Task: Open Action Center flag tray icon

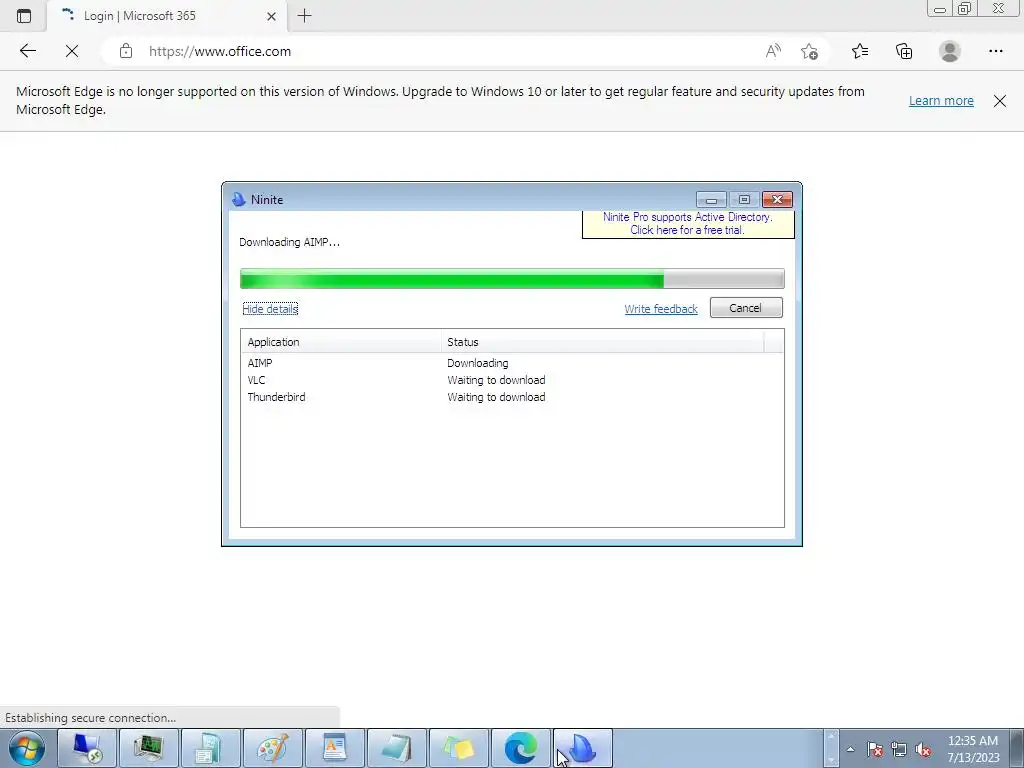Action: [875, 749]
